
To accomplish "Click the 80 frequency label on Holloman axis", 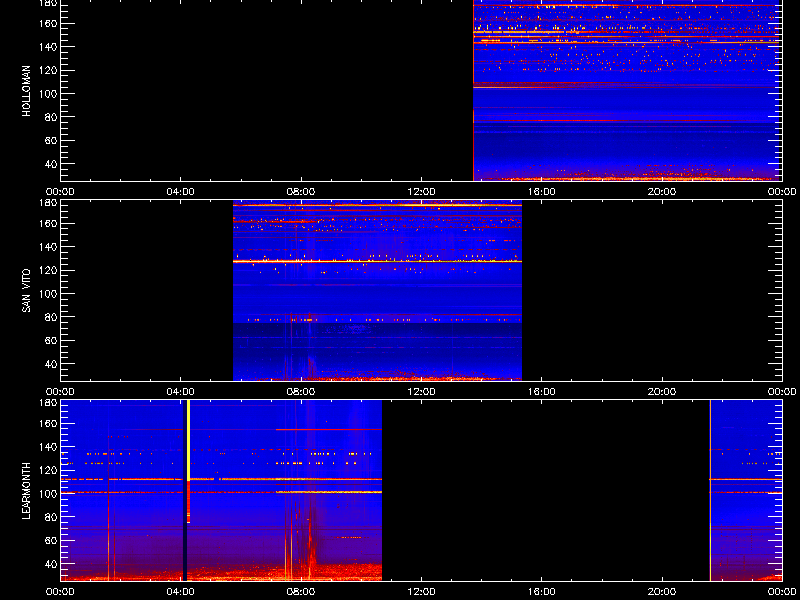I will point(51,117).
